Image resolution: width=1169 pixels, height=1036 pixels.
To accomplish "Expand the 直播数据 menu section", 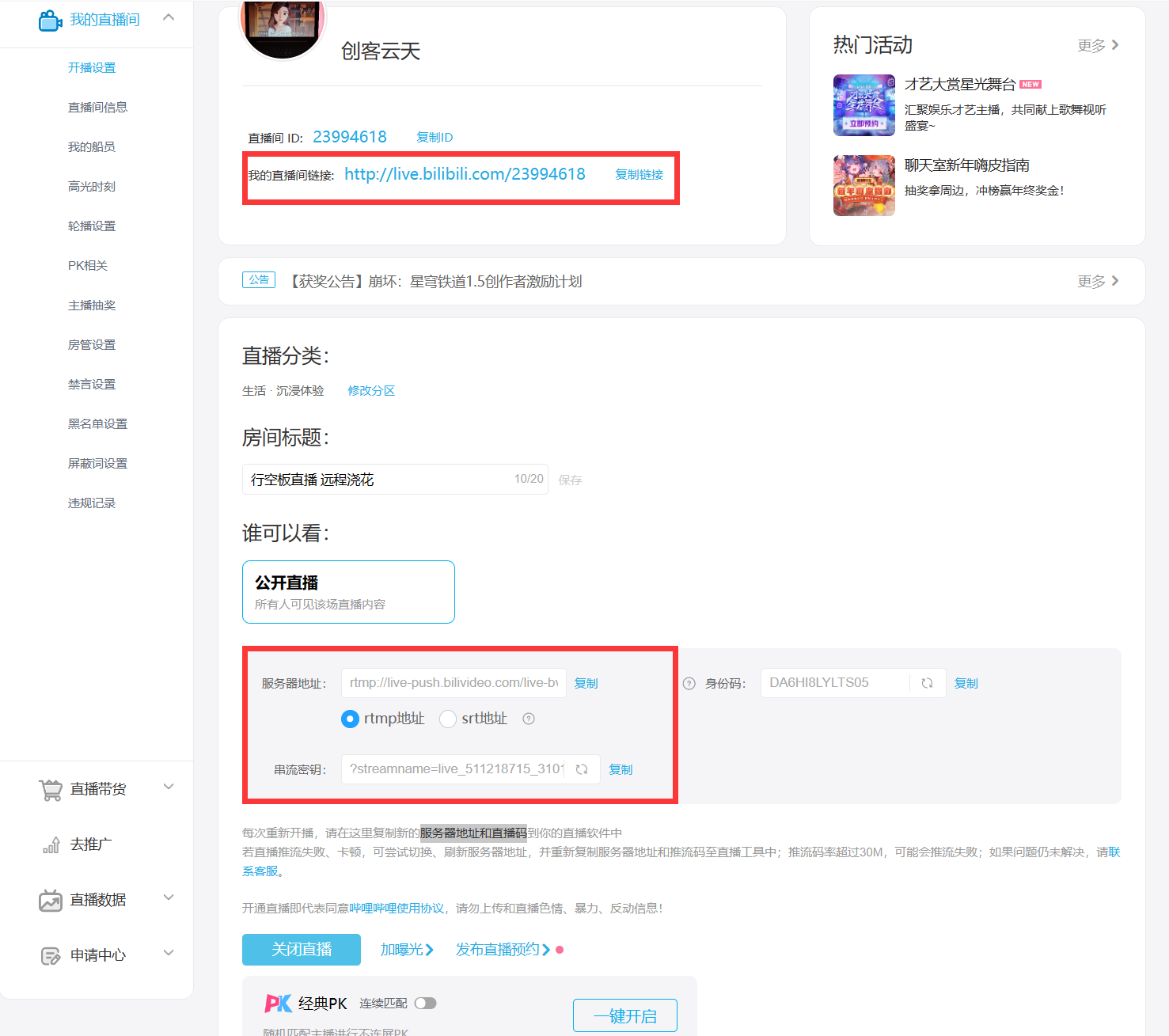I will [x=169, y=897].
